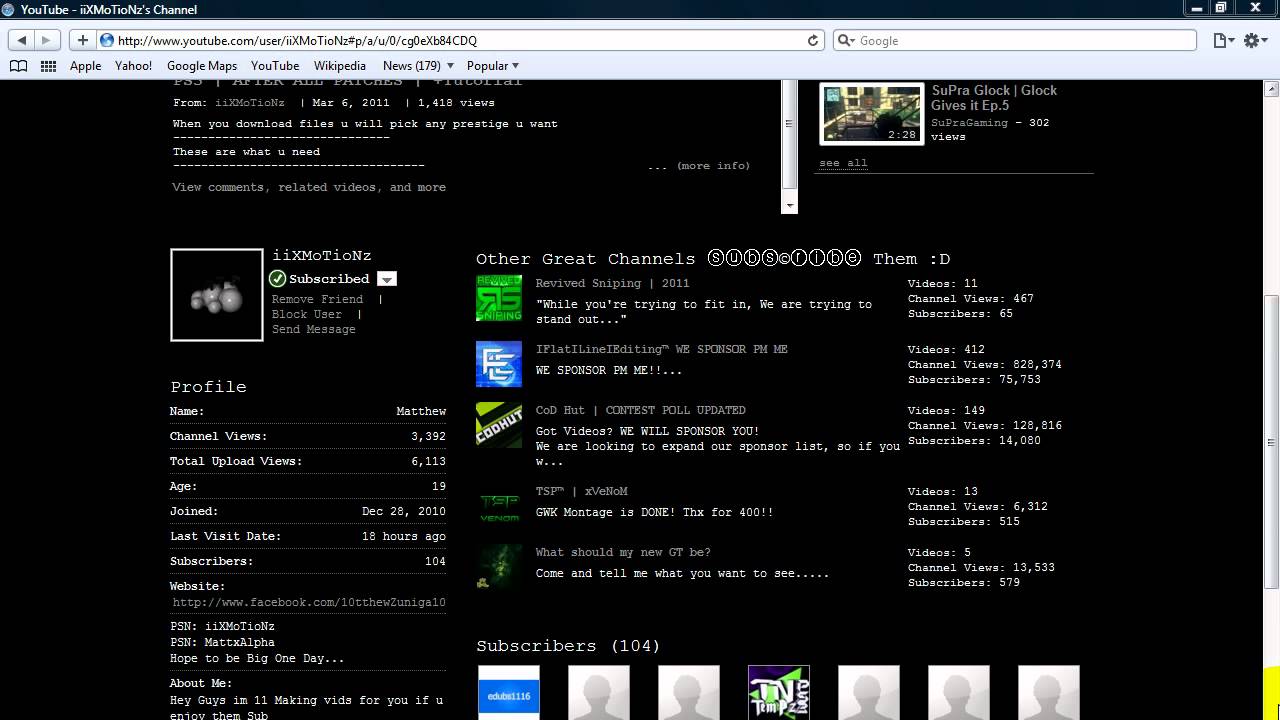1280x720 pixels.
Task: Open the Wikipedia bookmark
Action: click(340, 66)
